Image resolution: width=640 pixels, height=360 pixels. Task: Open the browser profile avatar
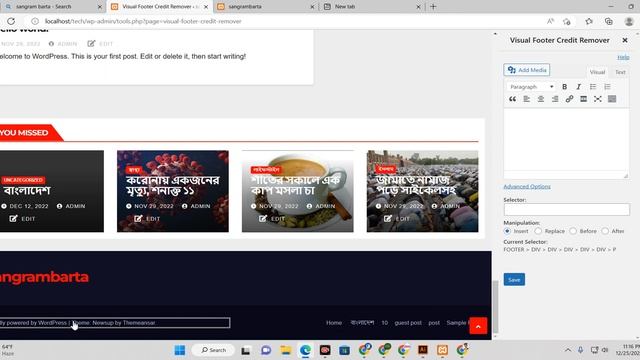(x=629, y=21)
